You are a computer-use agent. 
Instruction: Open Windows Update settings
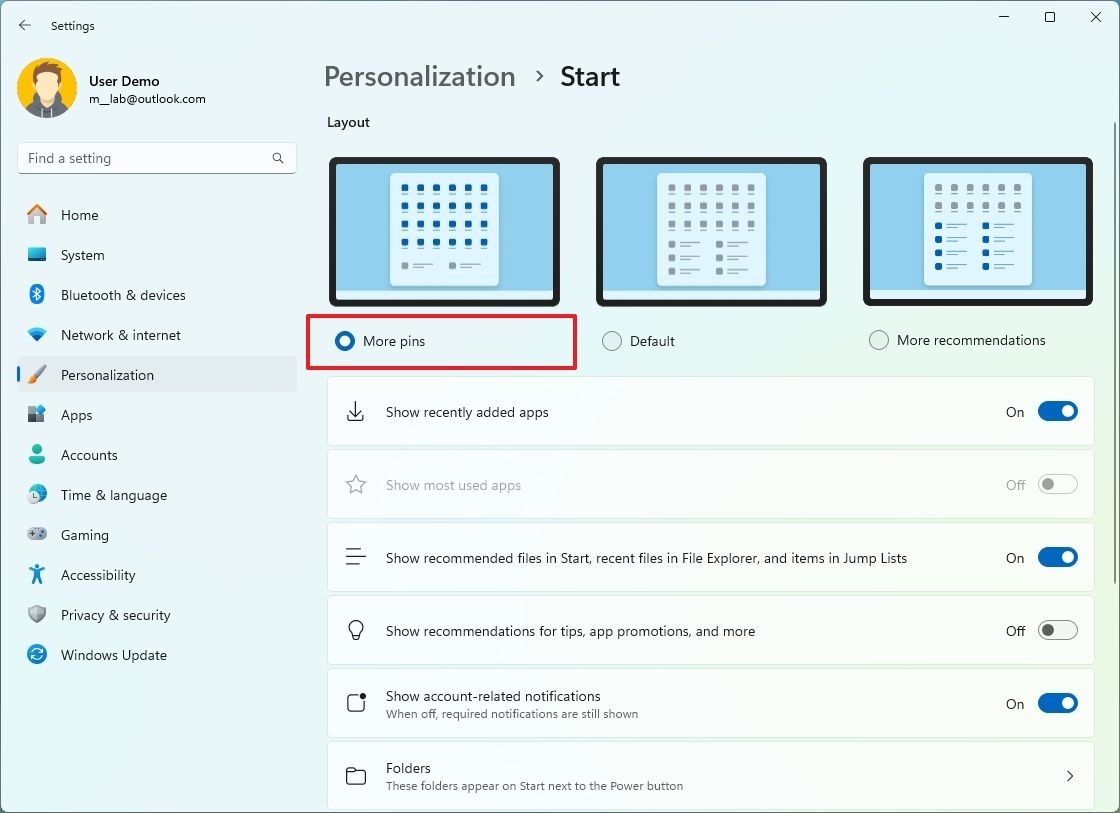coord(113,655)
